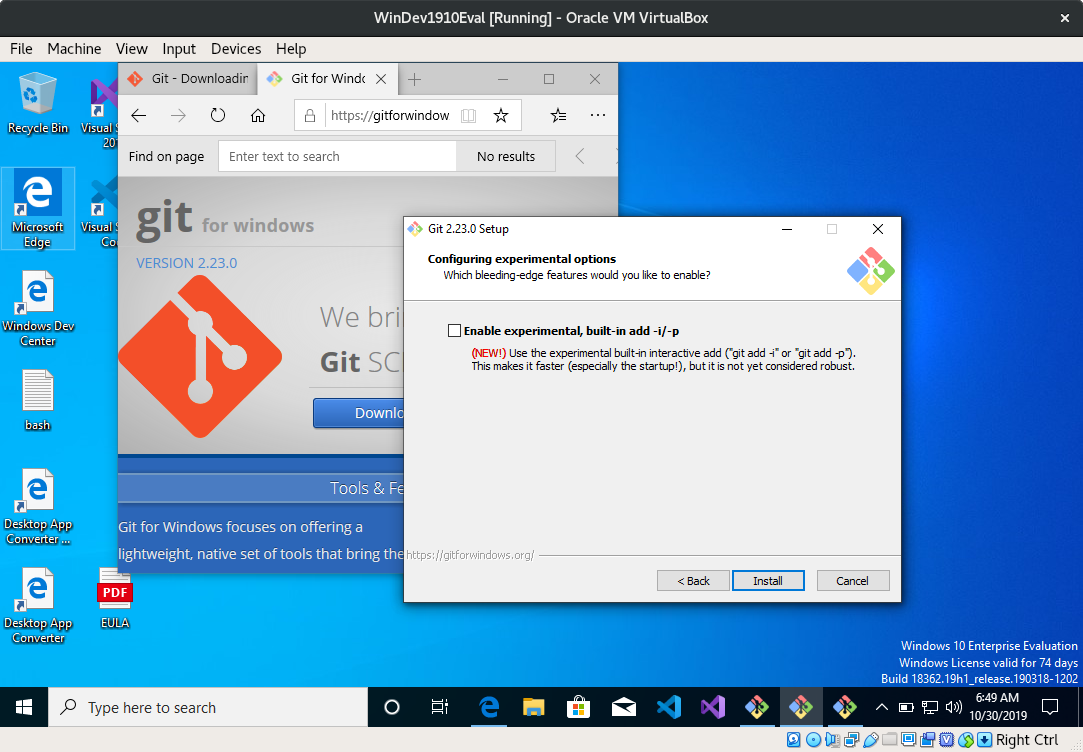
Task: Click the volume speaker tray icon
Action: pos(953,707)
